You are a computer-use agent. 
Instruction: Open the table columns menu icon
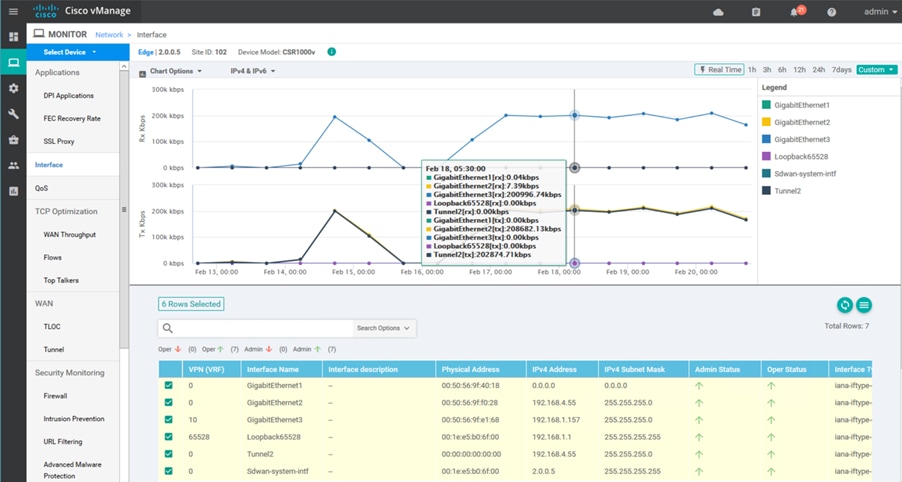(x=864, y=305)
